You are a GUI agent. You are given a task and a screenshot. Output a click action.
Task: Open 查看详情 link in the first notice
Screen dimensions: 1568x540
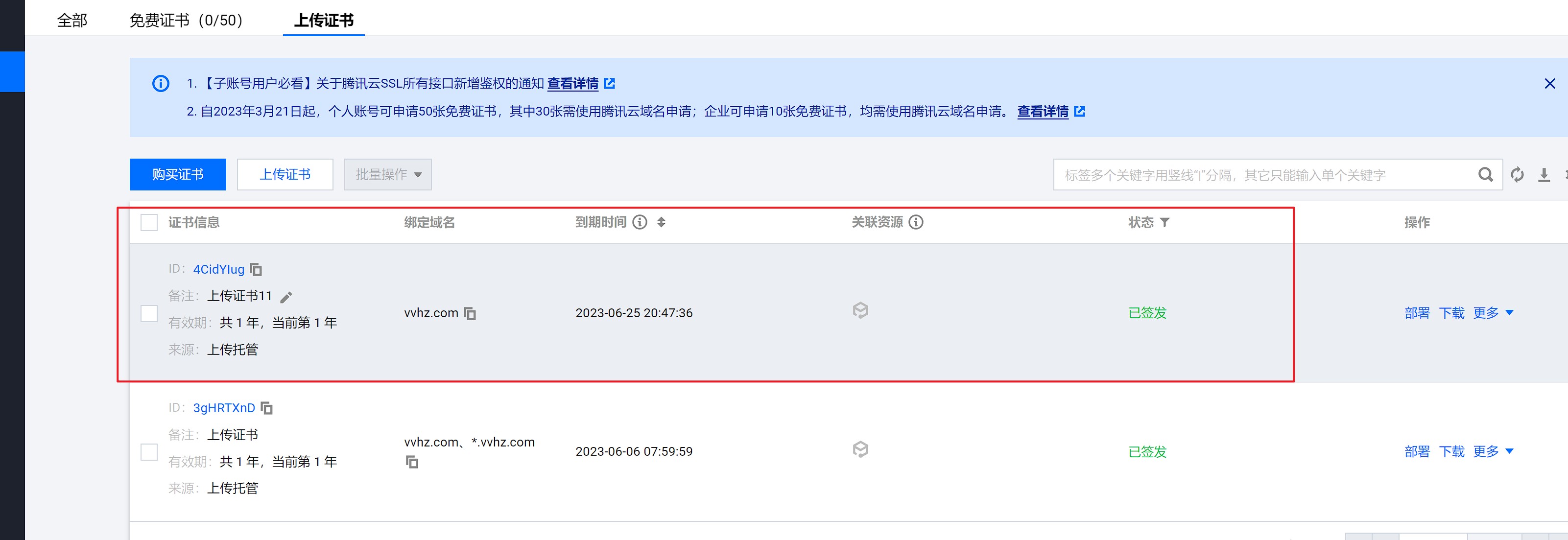coord(573,83)
